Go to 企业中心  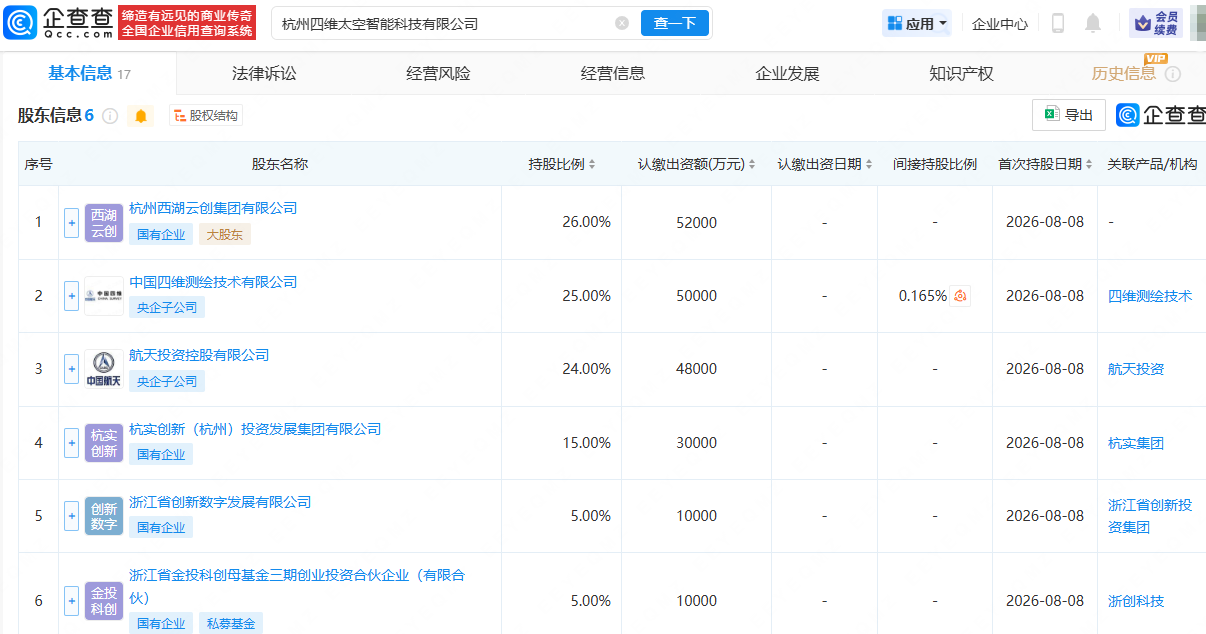click(1000, 24)
